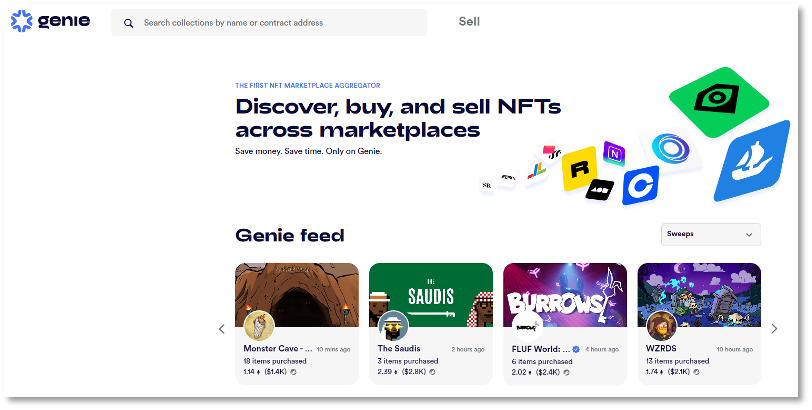The width and height of the screenshot is (812, 410).
Task: Click The Saudis collection avatar
Action: pyautogui.click(x=393, y=325)
